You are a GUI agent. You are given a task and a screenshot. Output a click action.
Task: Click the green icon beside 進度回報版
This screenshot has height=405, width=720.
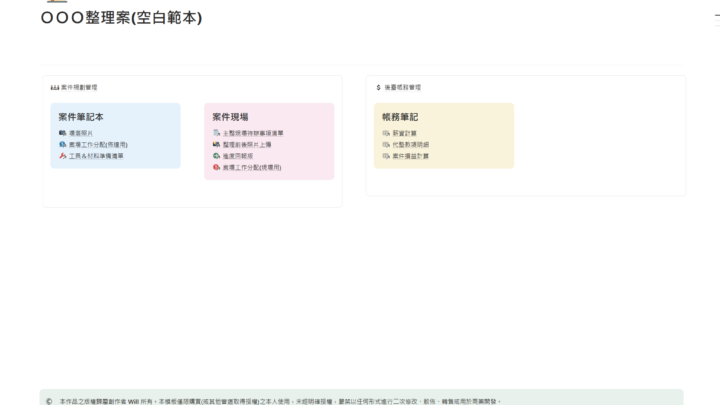216,156
